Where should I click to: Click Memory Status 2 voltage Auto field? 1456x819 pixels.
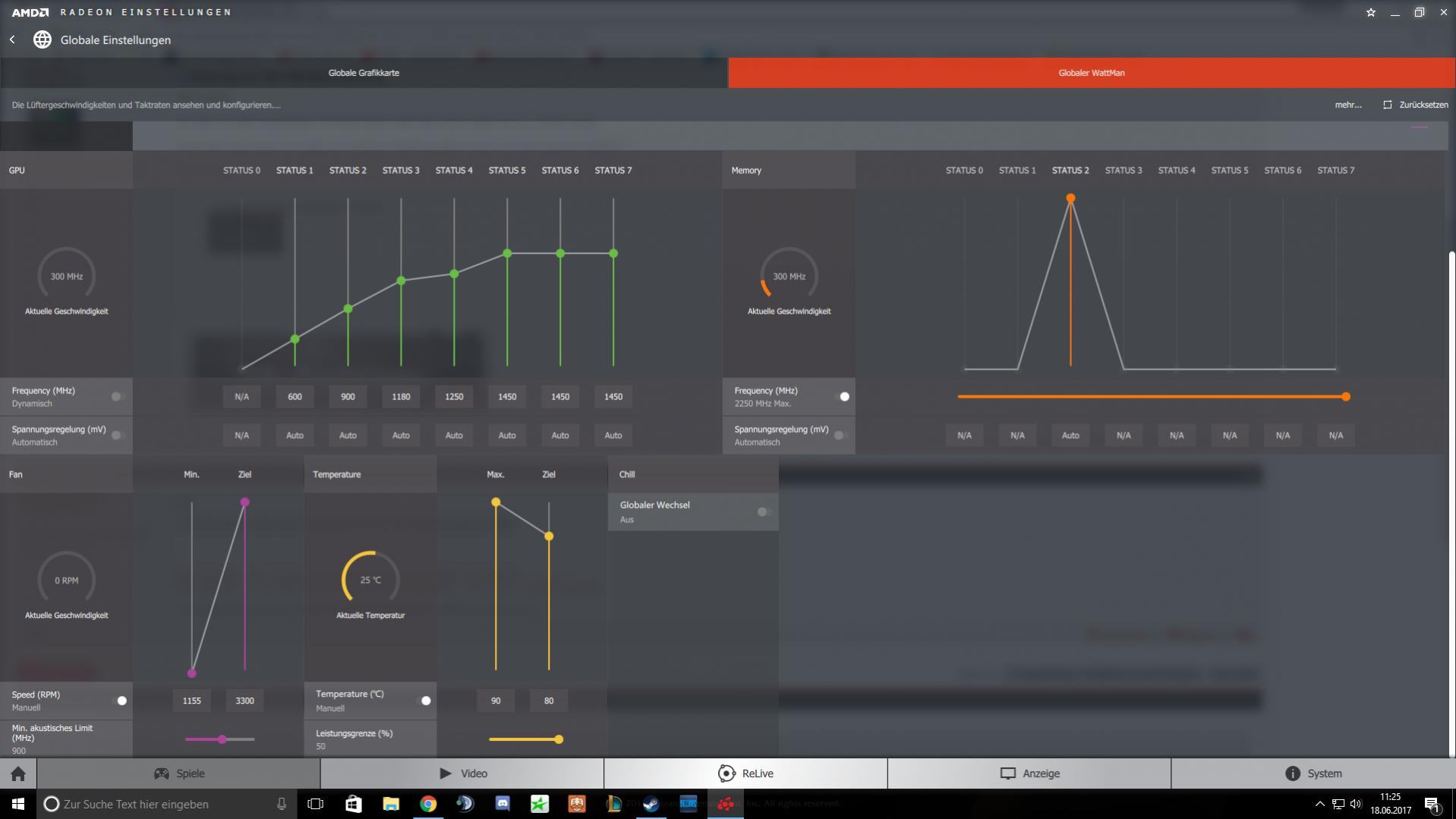tap(1070, 435)
